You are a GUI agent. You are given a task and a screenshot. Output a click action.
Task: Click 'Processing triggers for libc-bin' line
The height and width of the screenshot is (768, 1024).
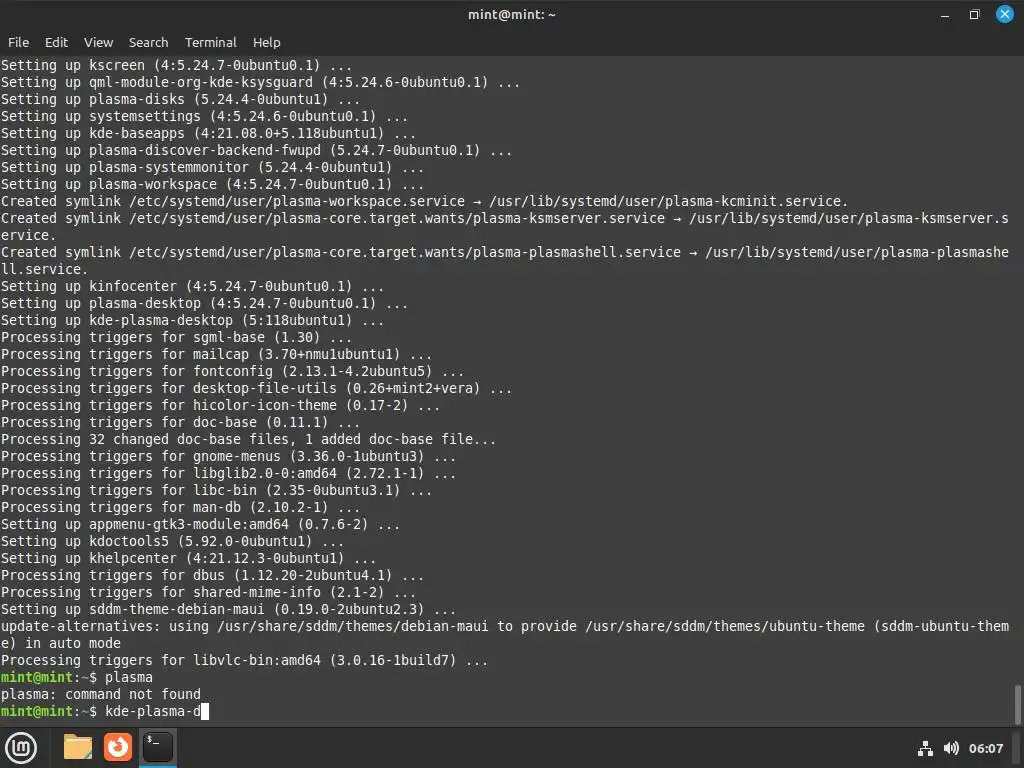pos(216,490)
